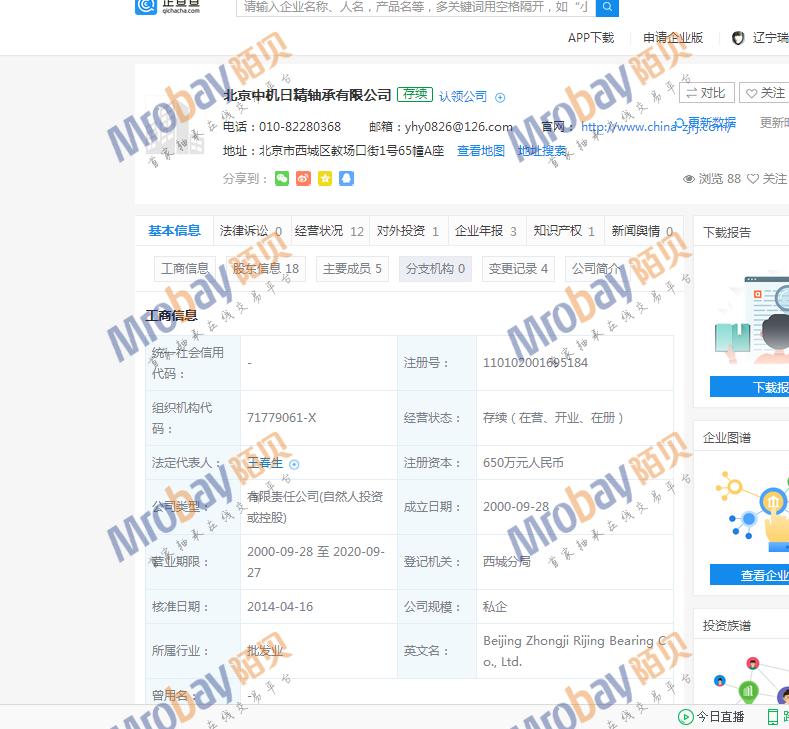Click the 对比 compare button
Image resolution: width=789 pixels, height=729 pixels.
707,93
